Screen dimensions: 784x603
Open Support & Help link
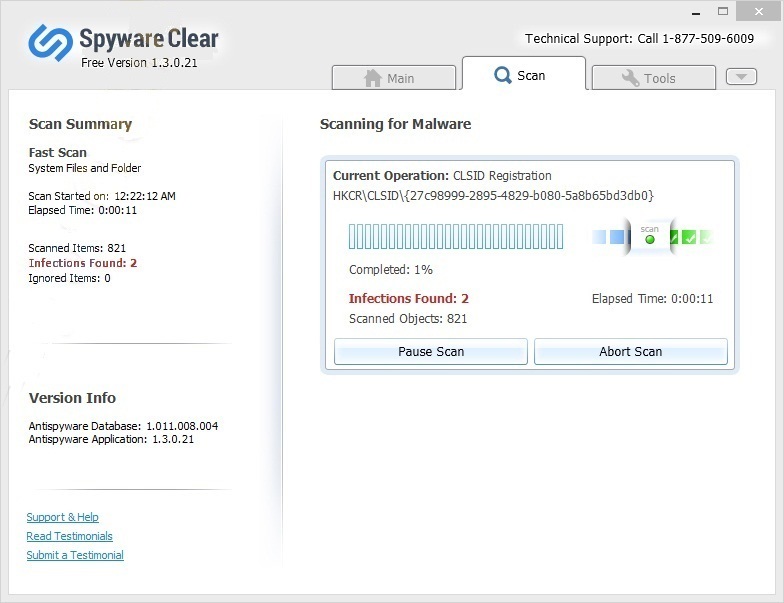[62, 517]
